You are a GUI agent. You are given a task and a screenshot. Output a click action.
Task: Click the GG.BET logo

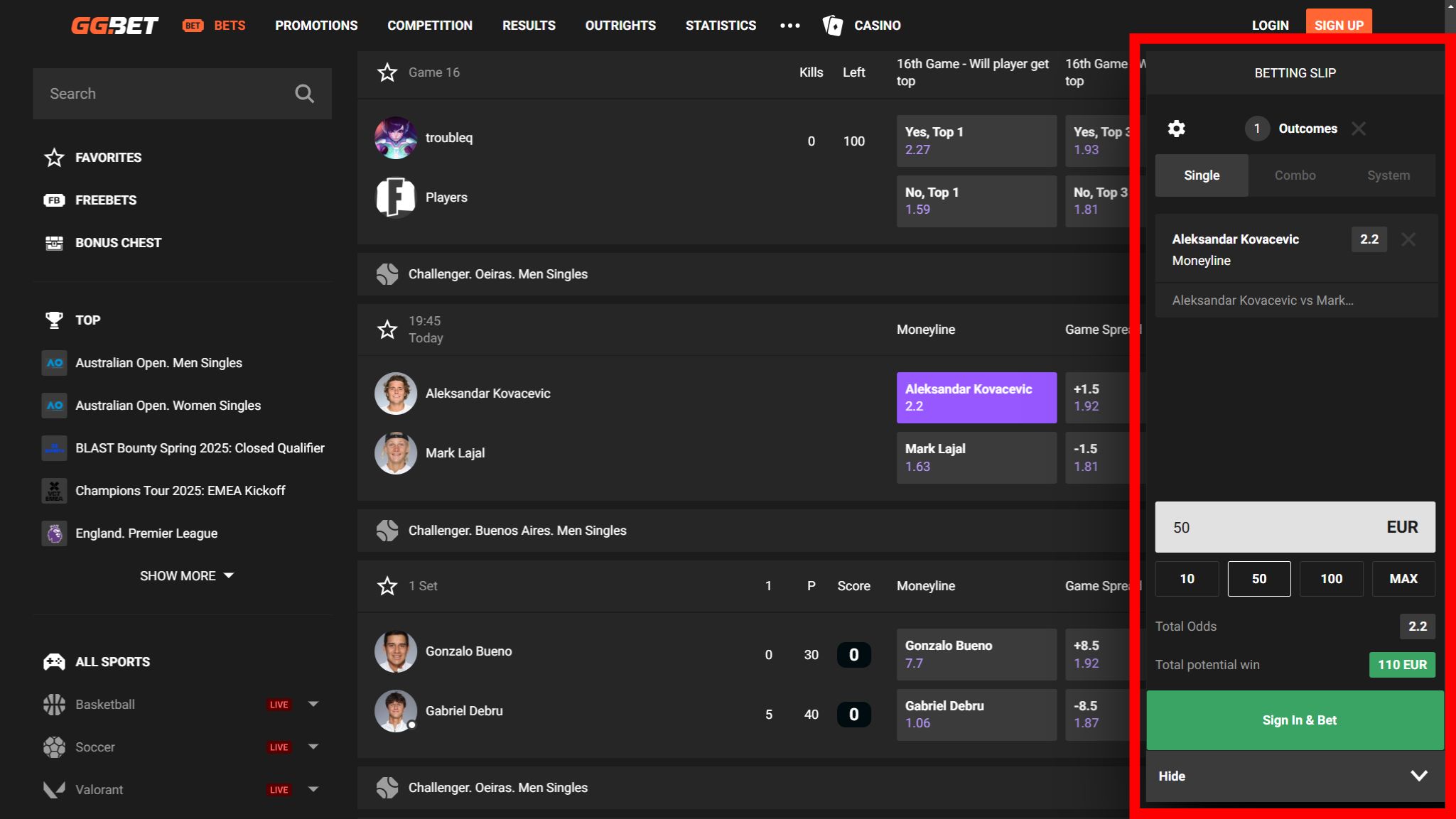pos(114,26)
